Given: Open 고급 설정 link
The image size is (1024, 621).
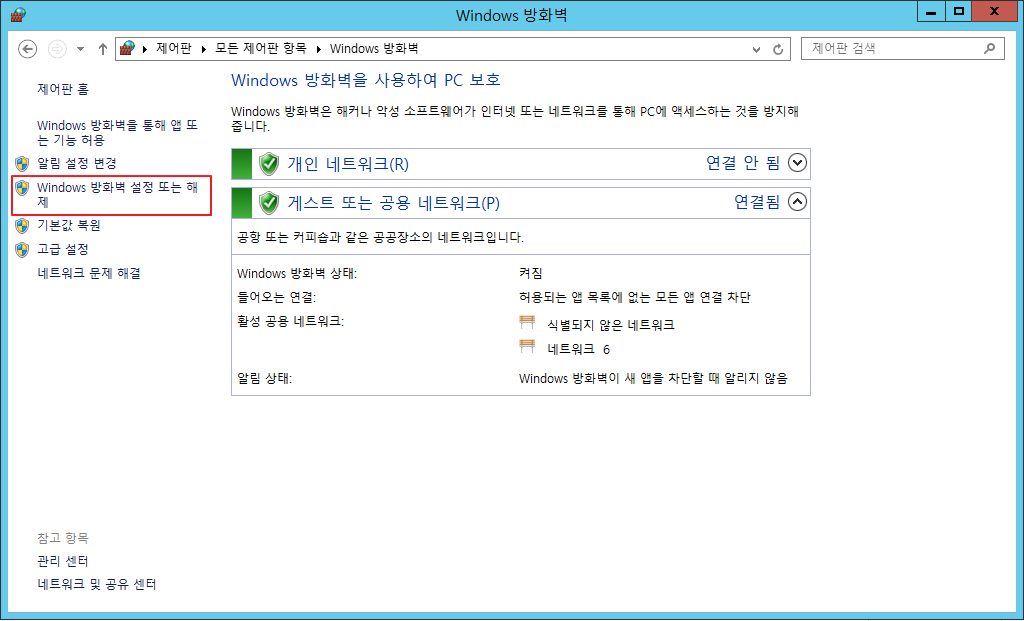Looking at the screenshot, I should coord(63,249).
